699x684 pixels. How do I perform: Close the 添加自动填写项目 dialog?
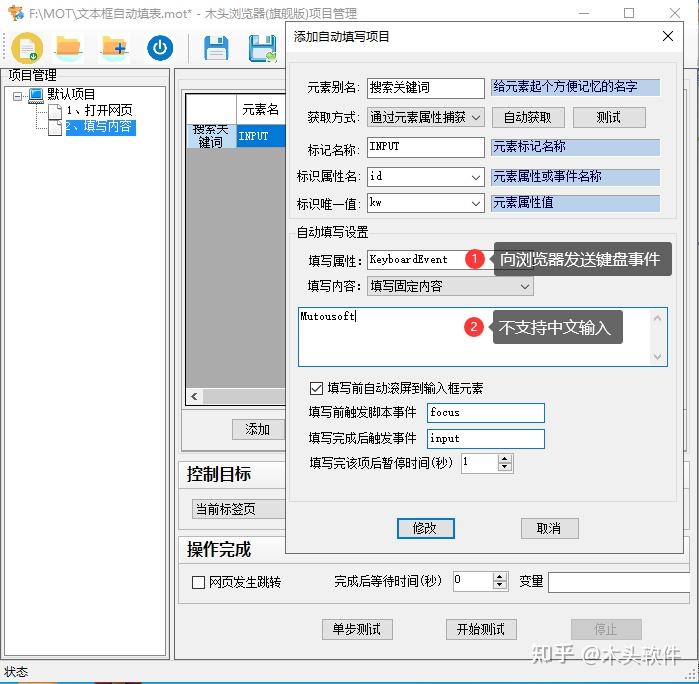pyautogui.click(x=668, y=36)
